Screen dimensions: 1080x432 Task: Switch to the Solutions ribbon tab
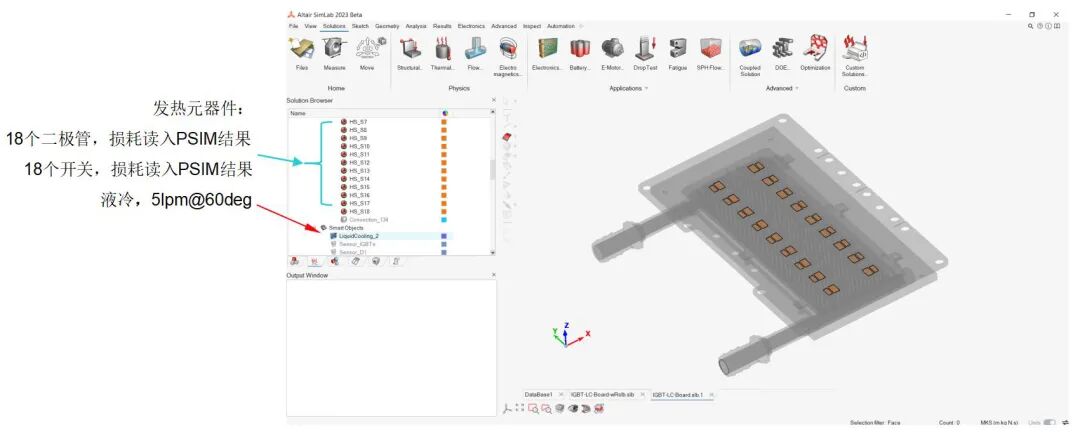pos(334,26)
